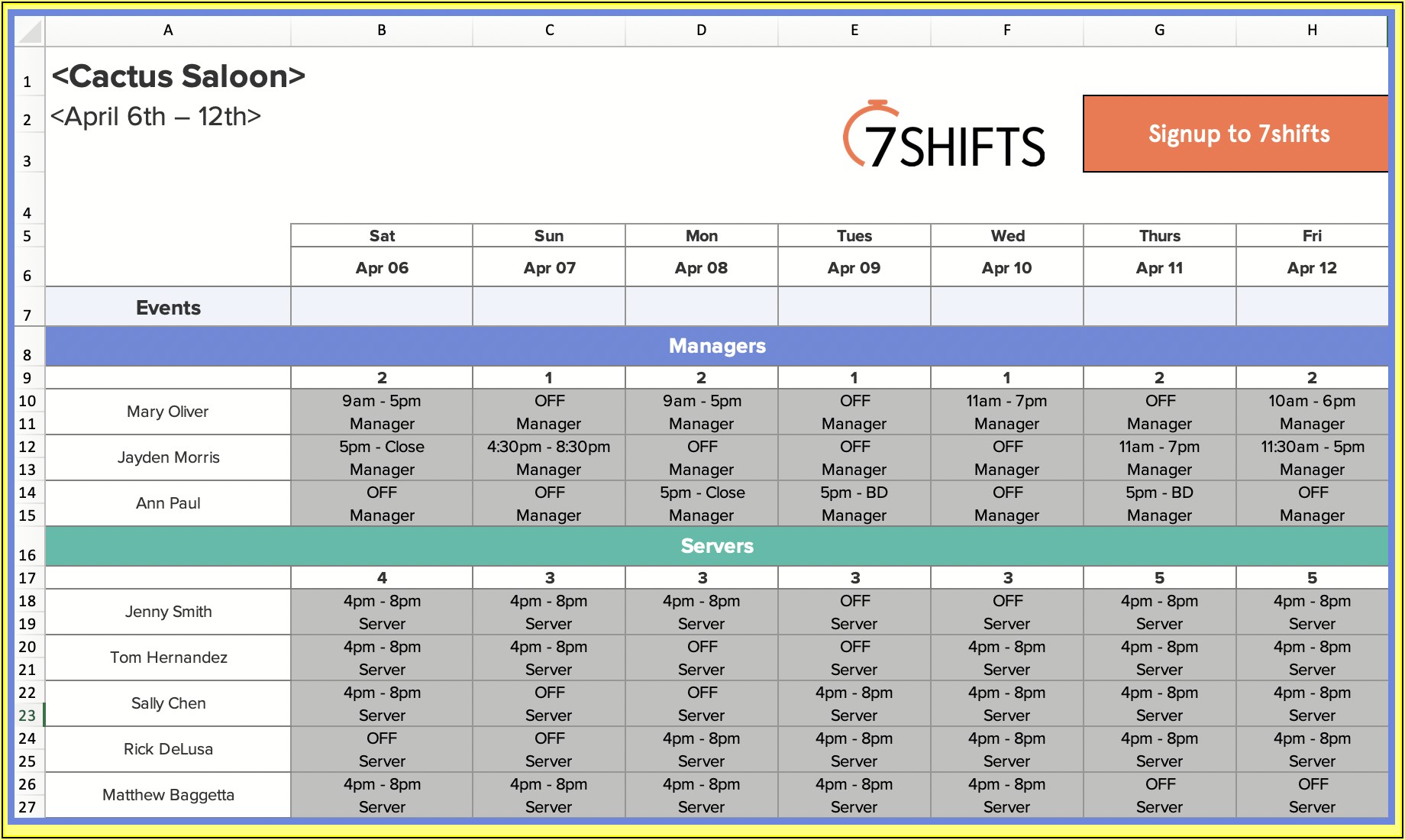The image size is (1405, 840).
Task: Select column D header
Action: point(701,31)
